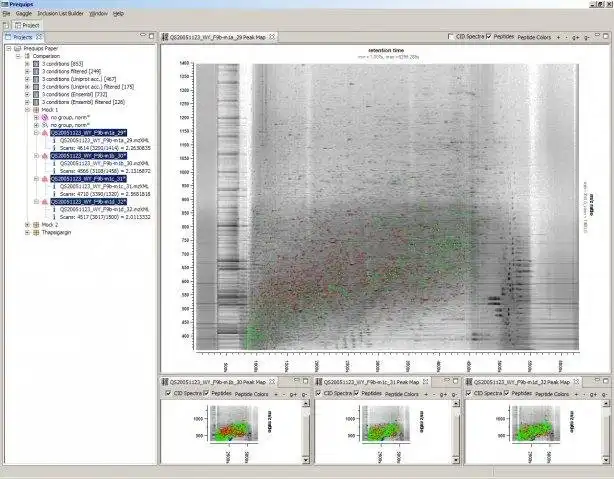Collapse the Mock 1 tree node

coord(27,110)
